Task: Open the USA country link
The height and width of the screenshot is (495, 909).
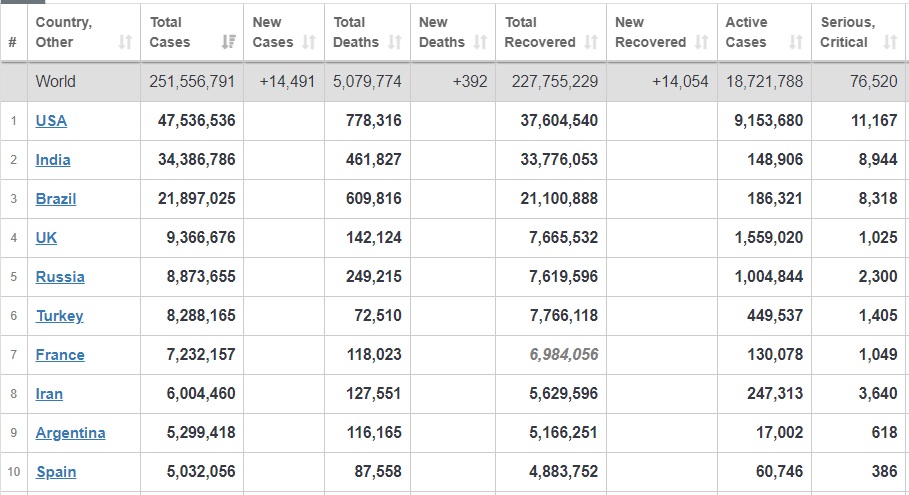Action: [x=51, y=121]
